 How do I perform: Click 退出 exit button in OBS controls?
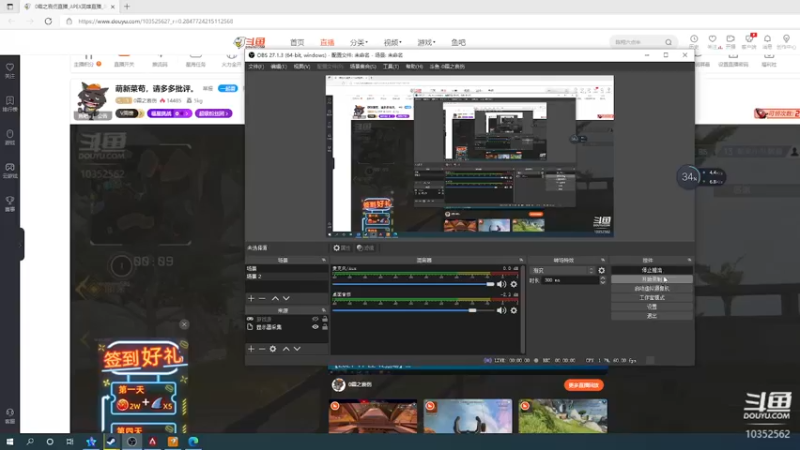(x=652, y=316)
